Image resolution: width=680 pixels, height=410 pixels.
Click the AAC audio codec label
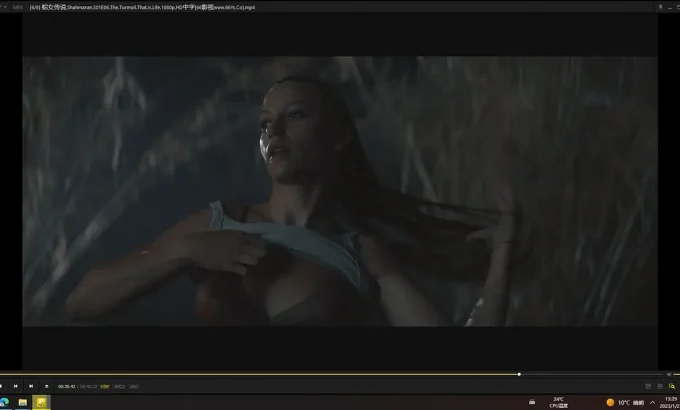pyautogui.click(x=134, y=387)
